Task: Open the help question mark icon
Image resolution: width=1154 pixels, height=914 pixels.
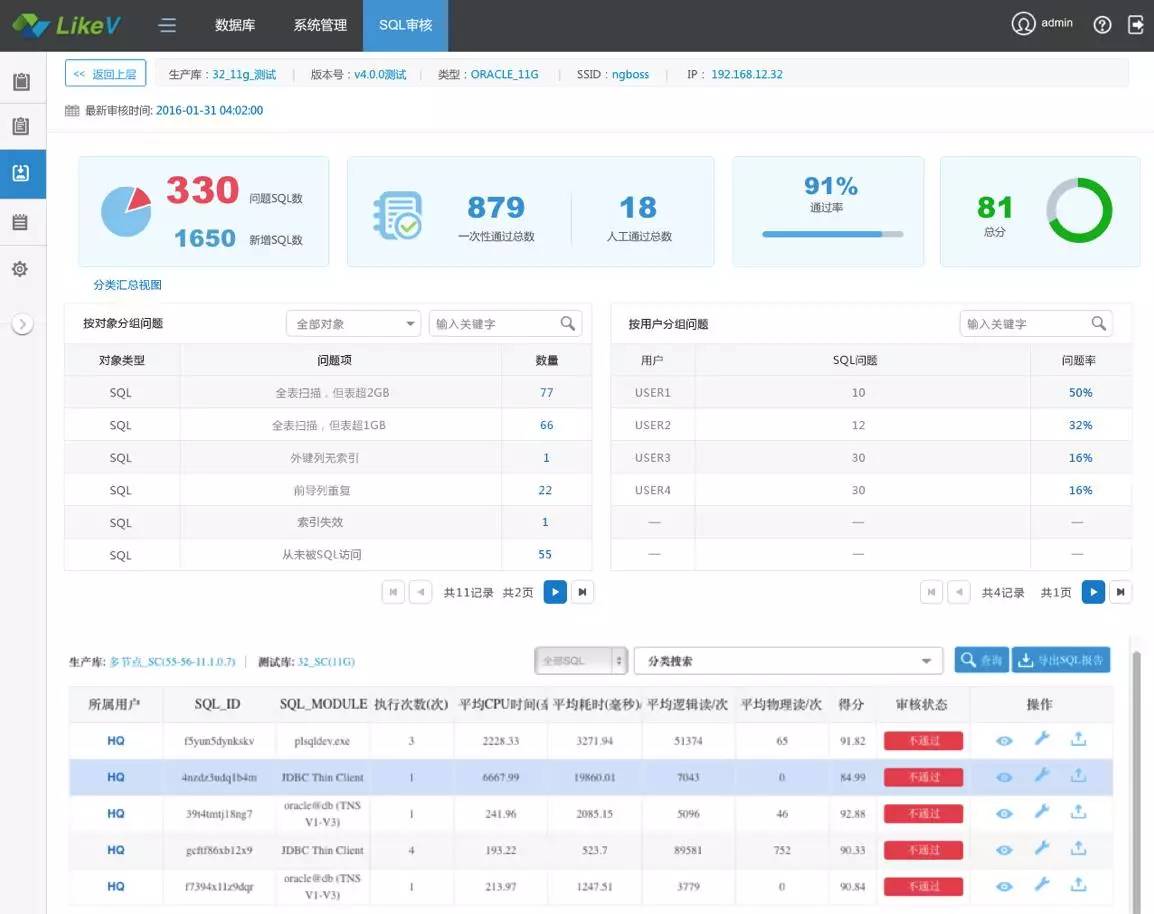Action: click(x=1101, y=23)
